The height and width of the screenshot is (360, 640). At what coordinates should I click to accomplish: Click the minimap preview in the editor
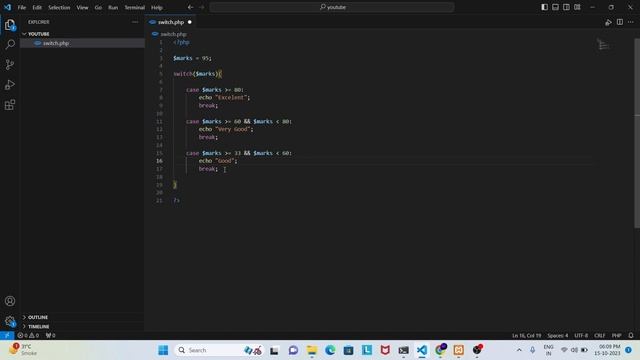[603, 44]
